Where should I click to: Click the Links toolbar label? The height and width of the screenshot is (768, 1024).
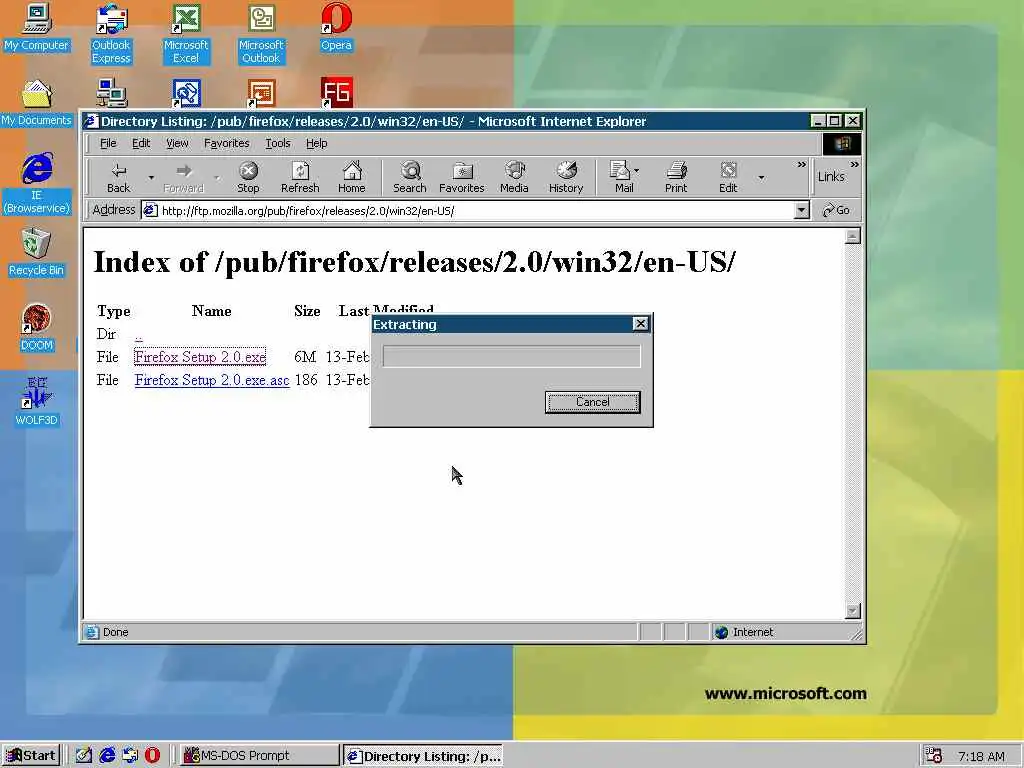[x=831, y=176]
